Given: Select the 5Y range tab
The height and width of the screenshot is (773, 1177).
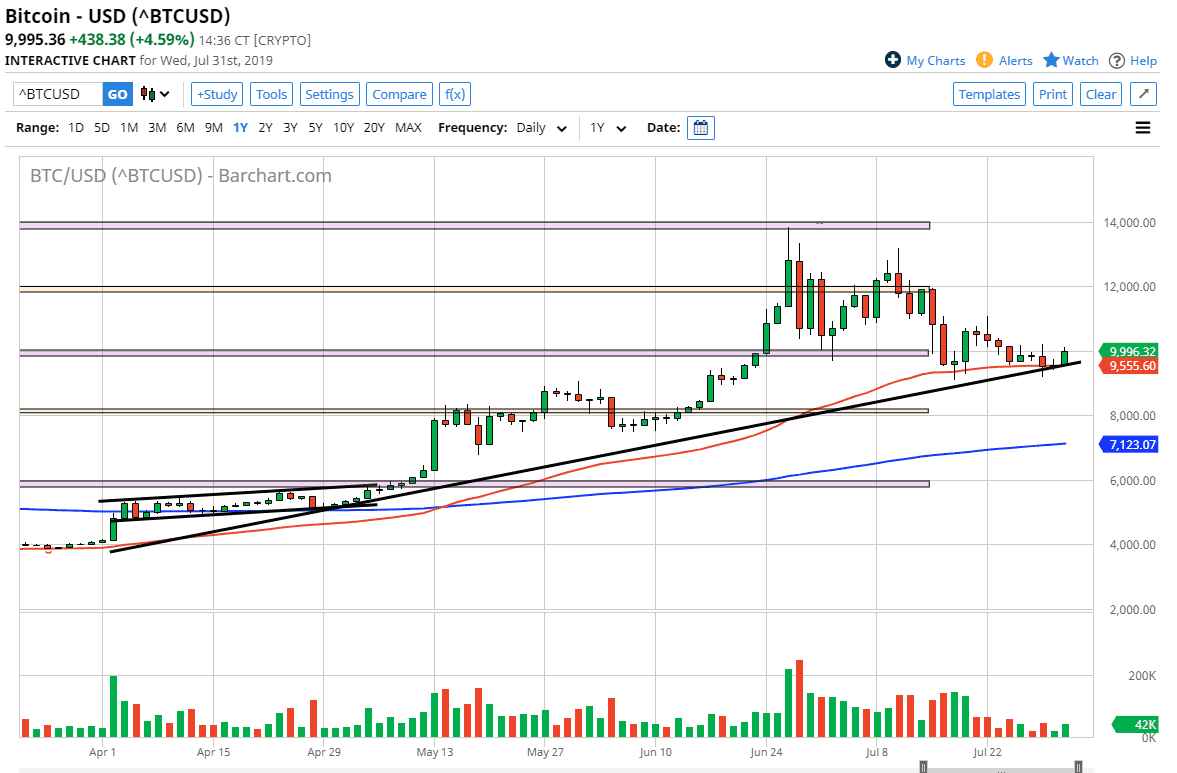Looking at the screenshot, I should tap(314, 128).
